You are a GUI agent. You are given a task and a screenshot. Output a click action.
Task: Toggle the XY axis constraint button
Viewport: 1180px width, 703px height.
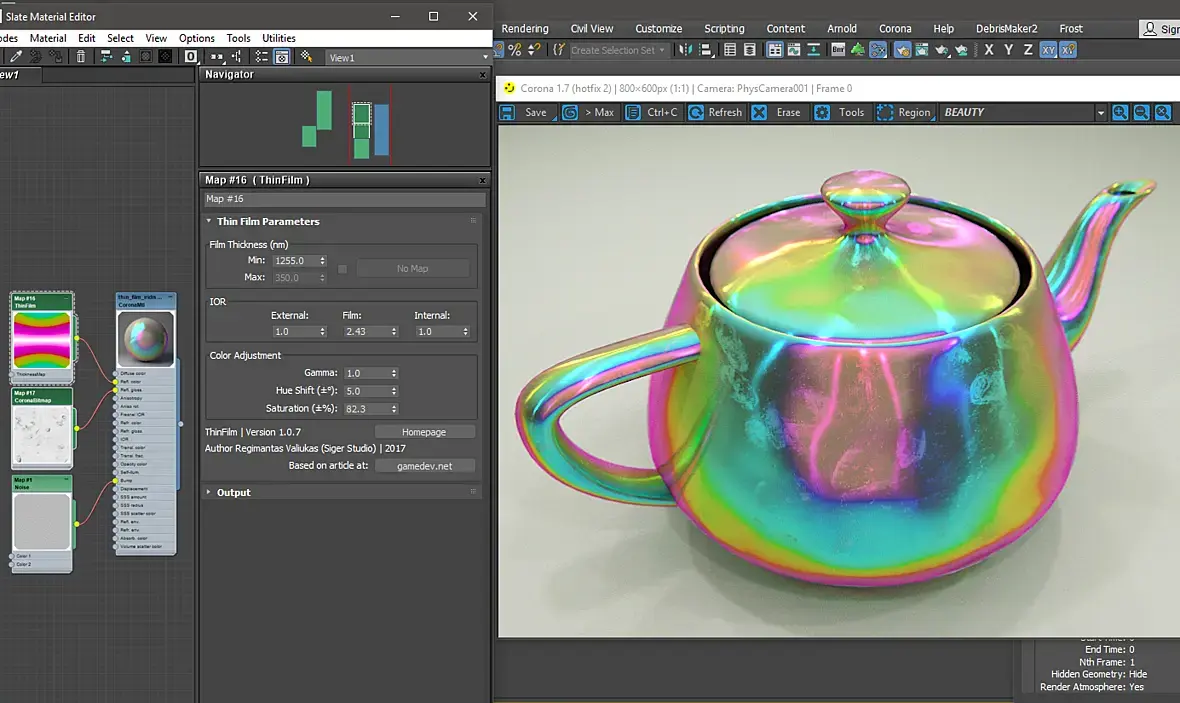coord(1048,50)
